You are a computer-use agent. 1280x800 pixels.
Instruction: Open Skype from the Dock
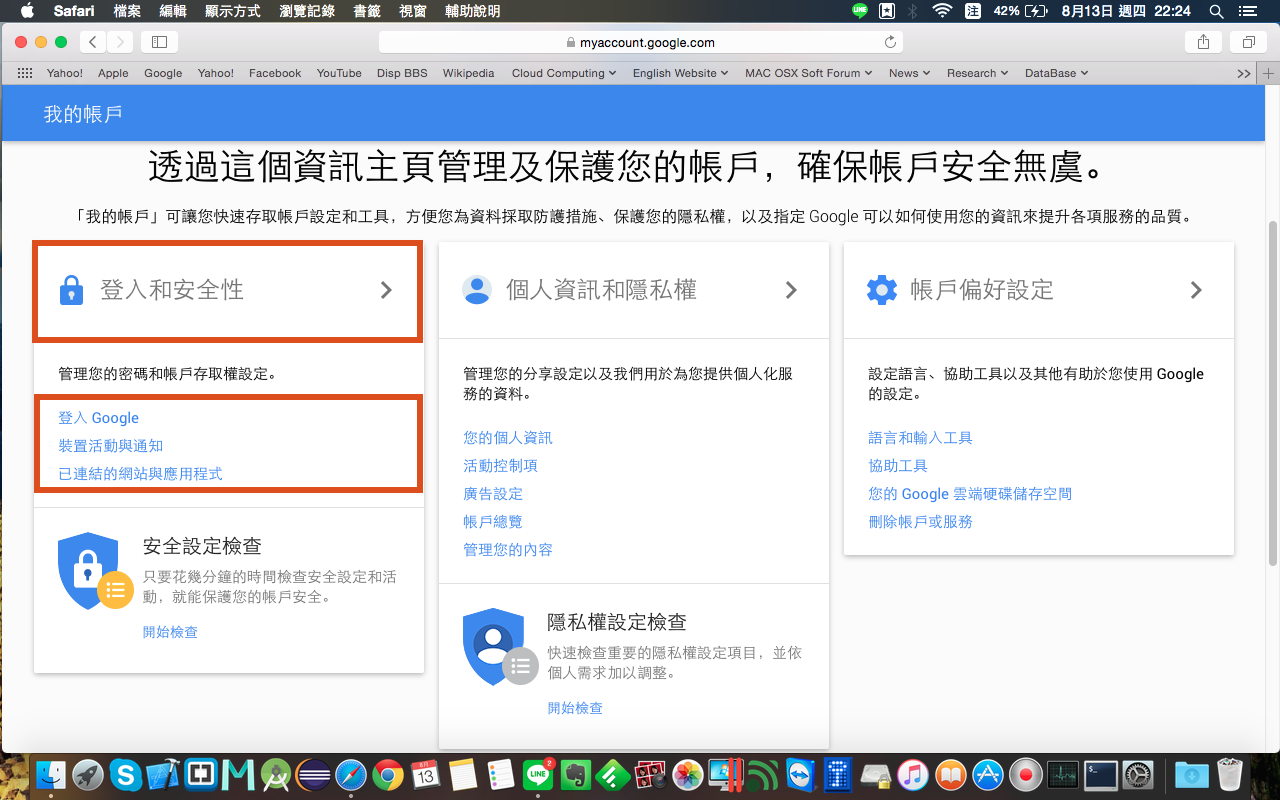click(125, 774)
